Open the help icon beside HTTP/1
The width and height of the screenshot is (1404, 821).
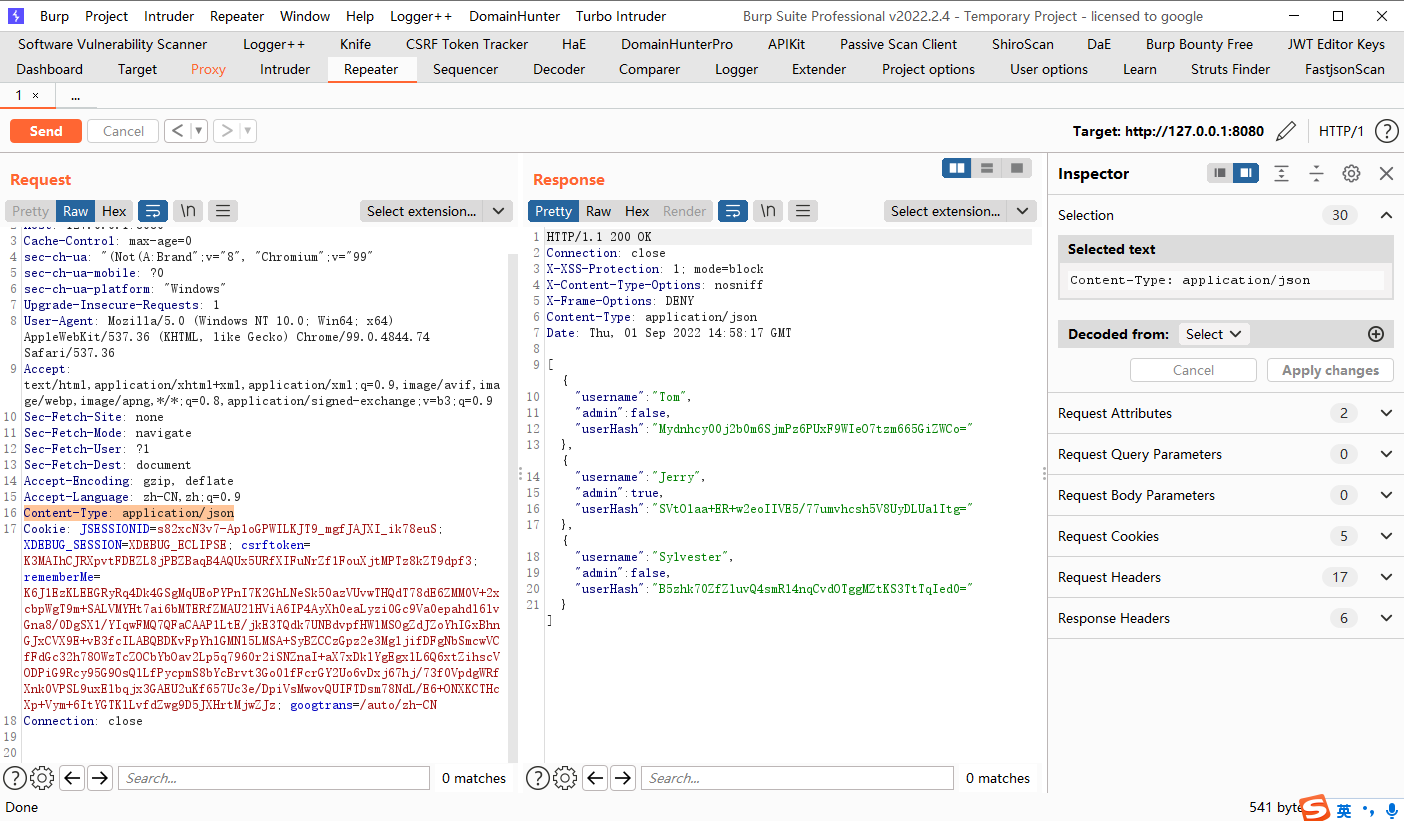coord(1387,131)
